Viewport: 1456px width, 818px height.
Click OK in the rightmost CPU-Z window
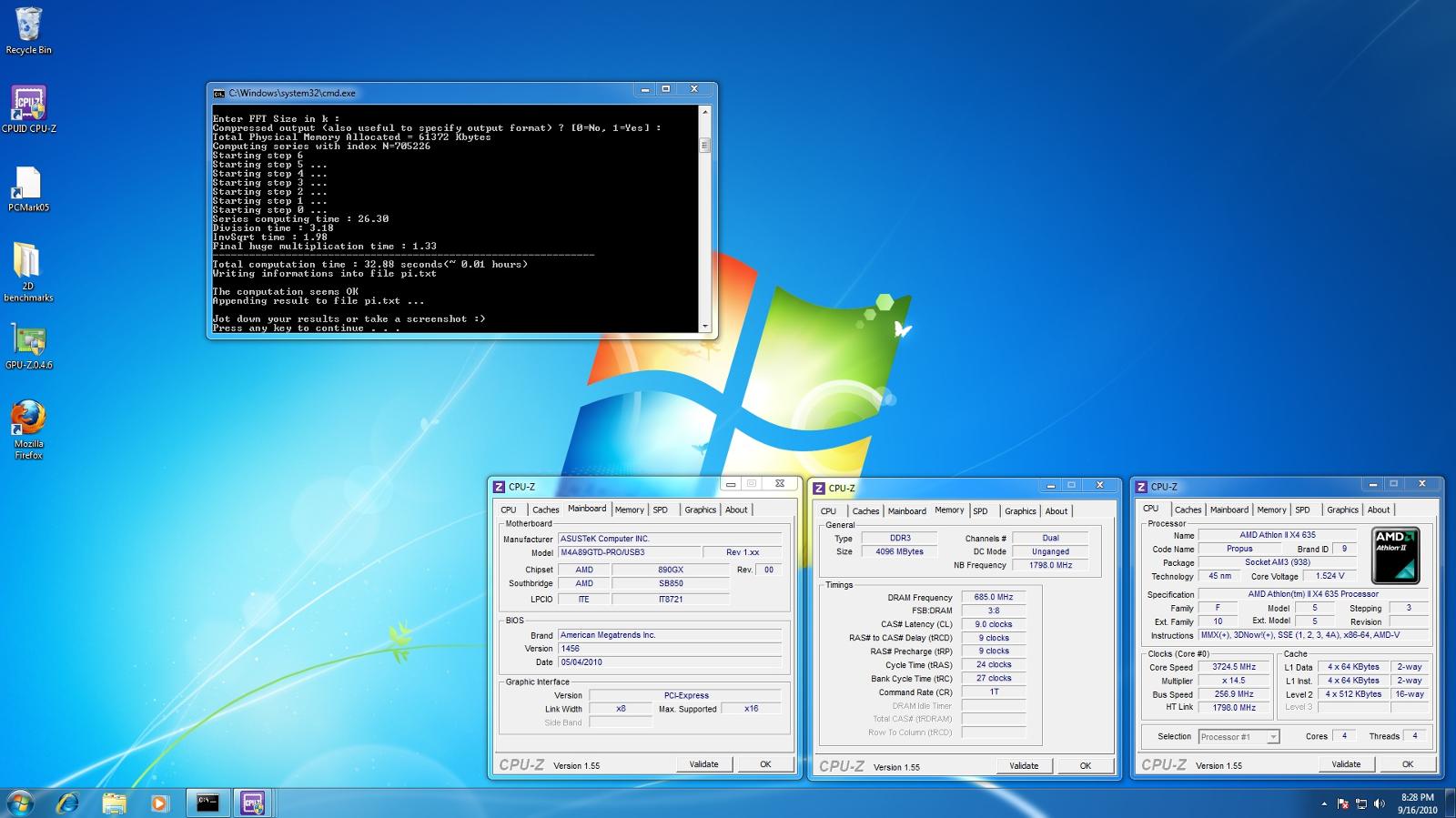[x=1408, y=764]
